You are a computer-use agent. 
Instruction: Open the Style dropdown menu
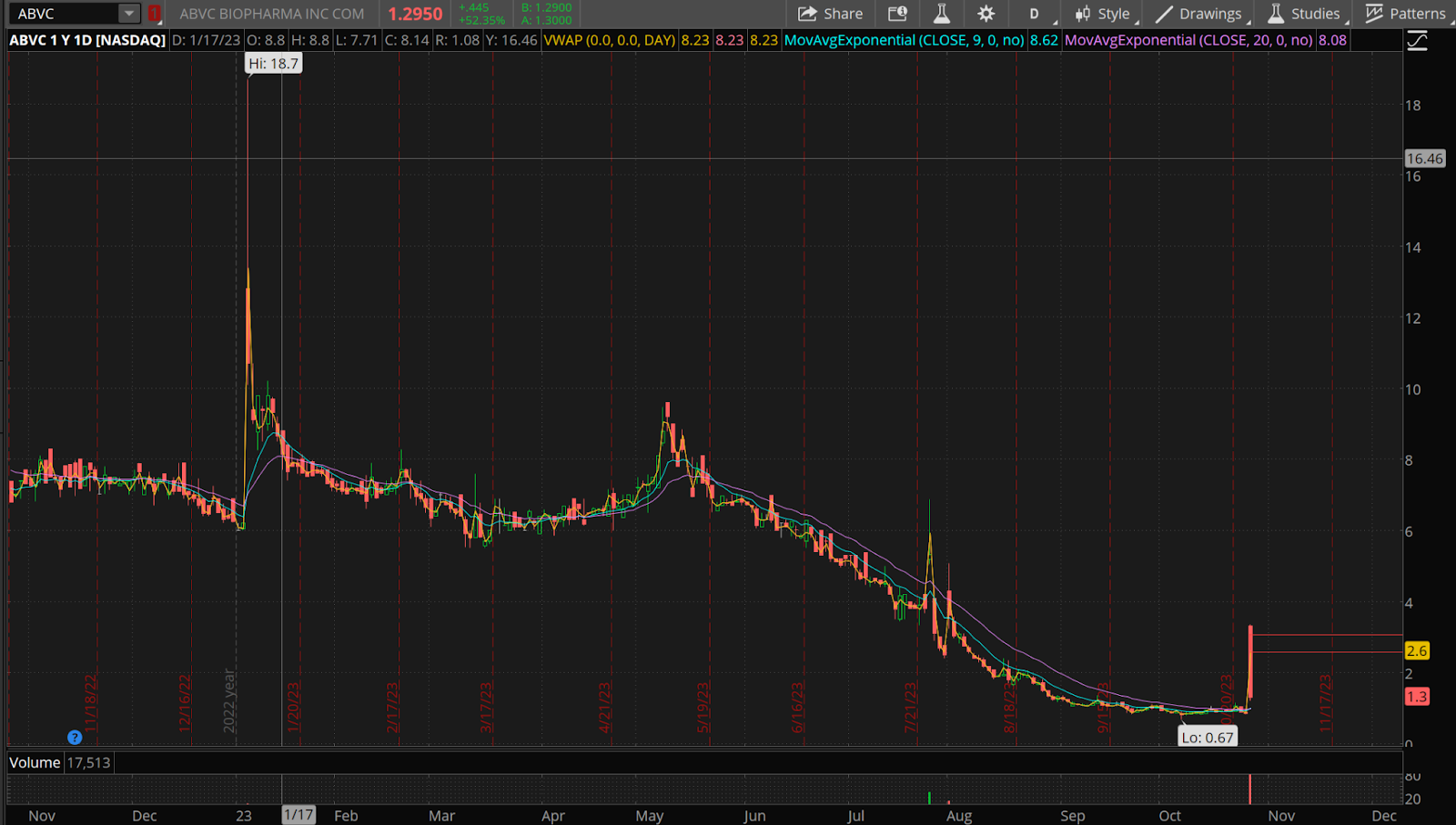tap(1103, 14)
